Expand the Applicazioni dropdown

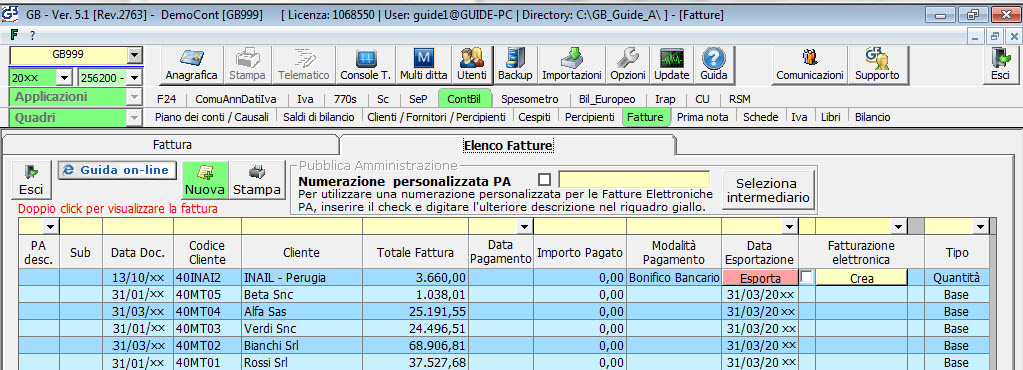(134, 97)
